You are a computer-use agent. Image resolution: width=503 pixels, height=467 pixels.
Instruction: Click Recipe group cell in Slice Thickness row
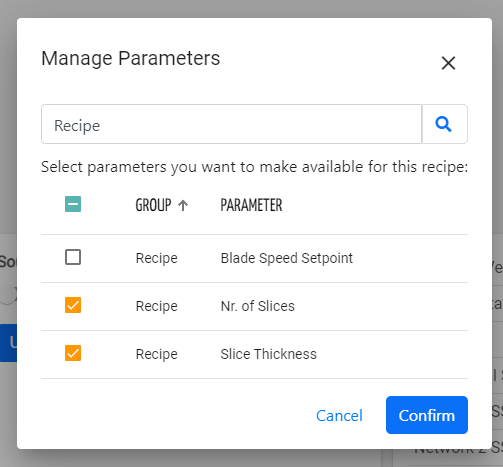pos(157,354)
